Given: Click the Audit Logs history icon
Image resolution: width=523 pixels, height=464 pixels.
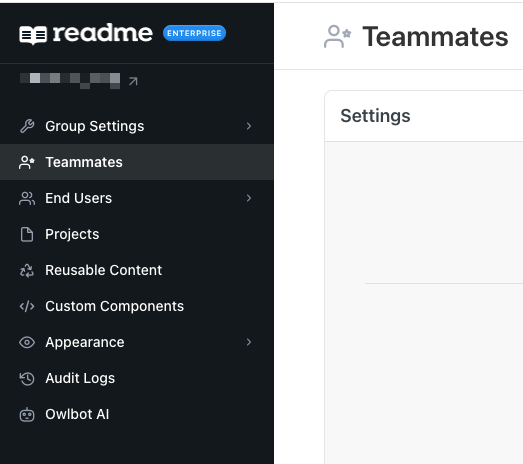Looking at the screenshot, I should pyautogui.click(x=27, y=378).
